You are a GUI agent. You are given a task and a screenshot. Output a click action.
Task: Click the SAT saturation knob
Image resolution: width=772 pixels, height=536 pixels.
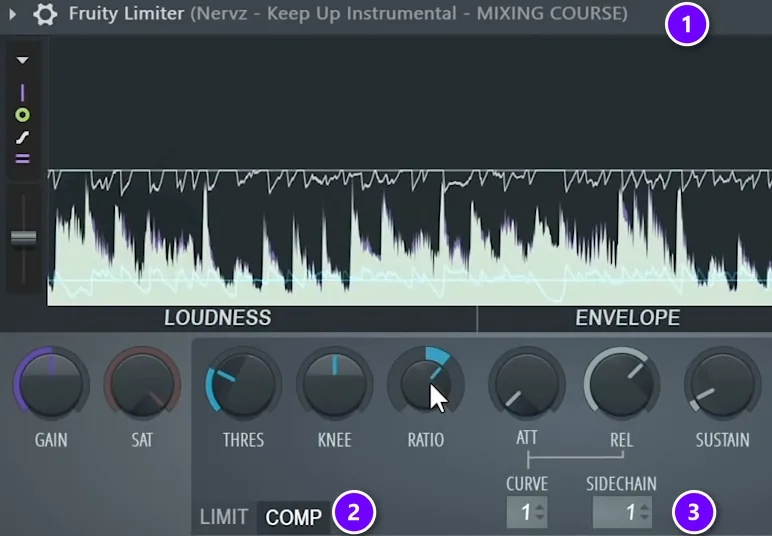(x=142, y=384)
